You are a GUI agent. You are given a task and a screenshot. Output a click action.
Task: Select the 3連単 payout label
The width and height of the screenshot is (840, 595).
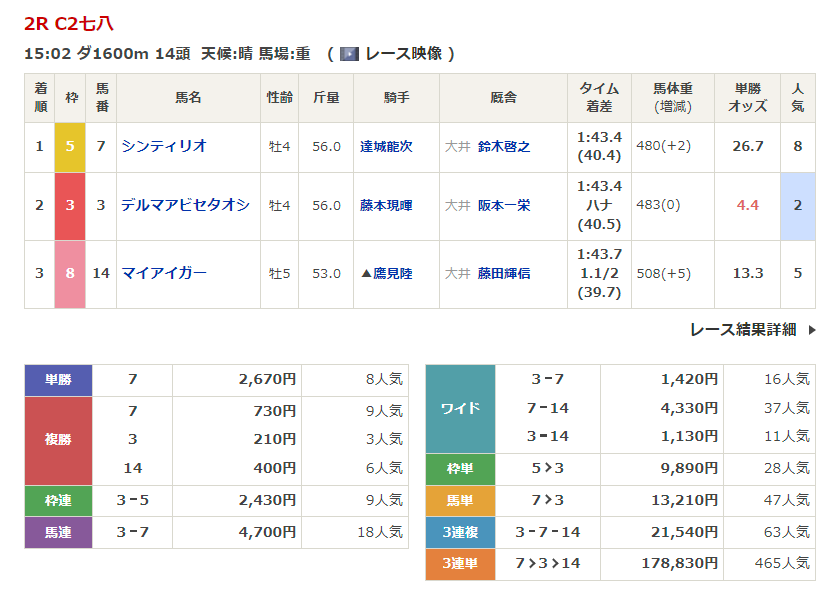coord(460,564)
